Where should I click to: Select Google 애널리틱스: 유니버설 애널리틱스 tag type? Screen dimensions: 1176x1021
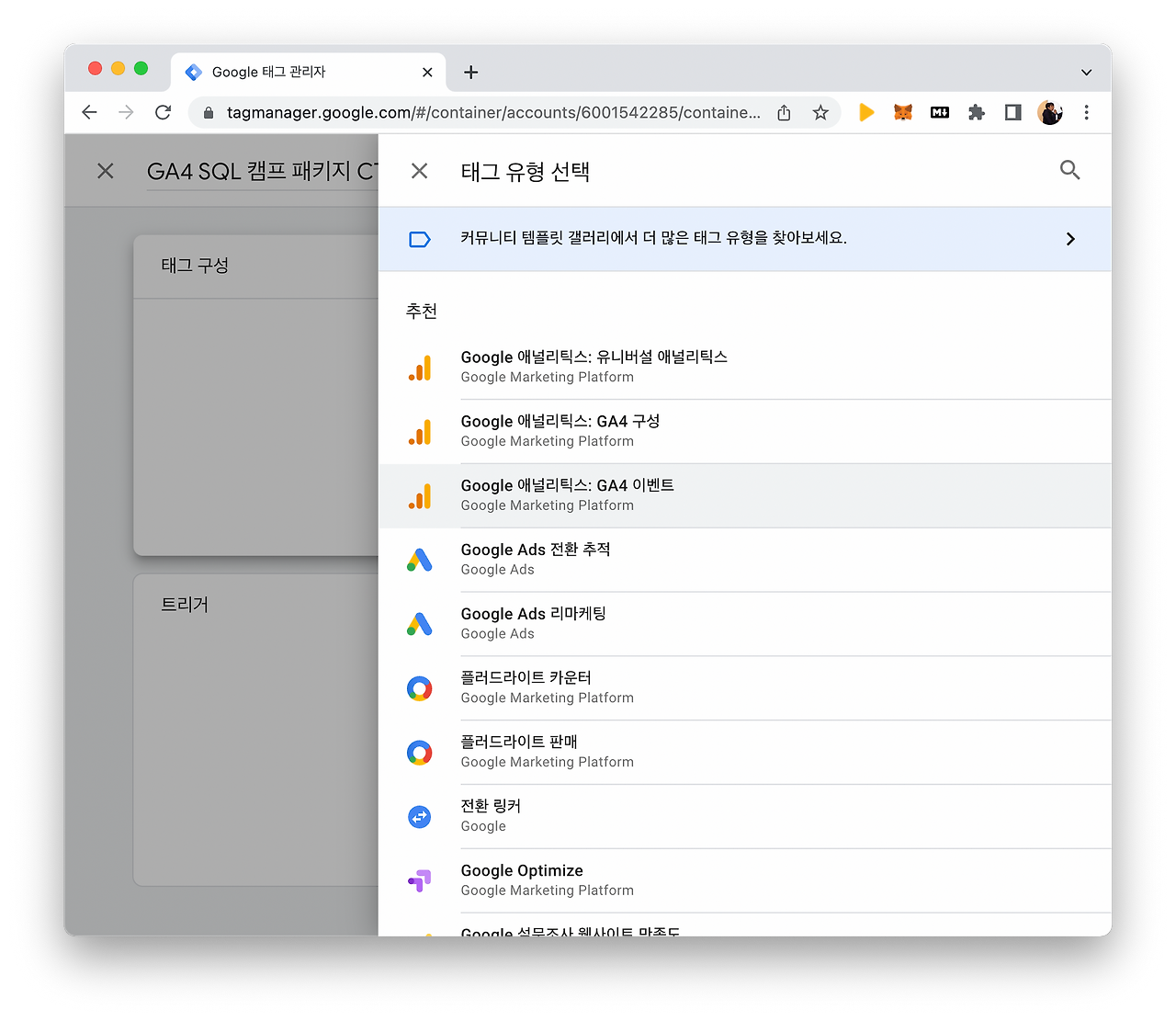[x=744, y=367]
